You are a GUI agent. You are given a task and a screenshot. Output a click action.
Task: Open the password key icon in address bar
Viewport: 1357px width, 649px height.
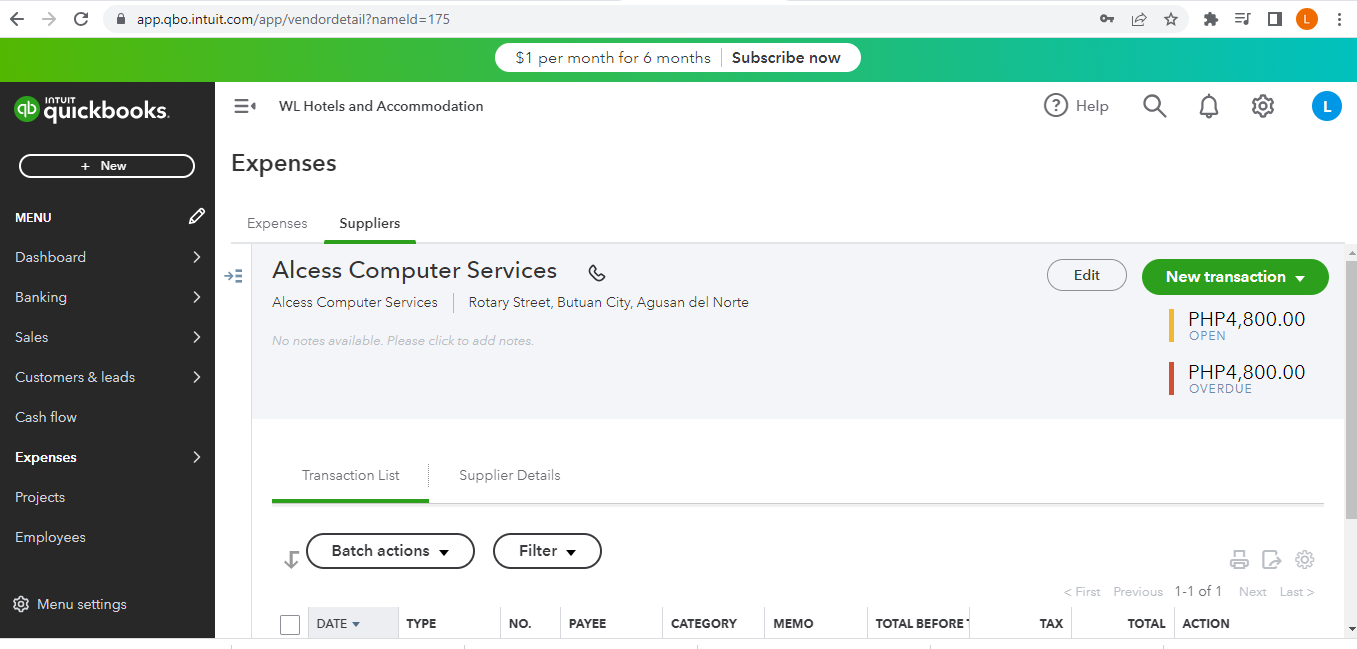pos(1107,19)
